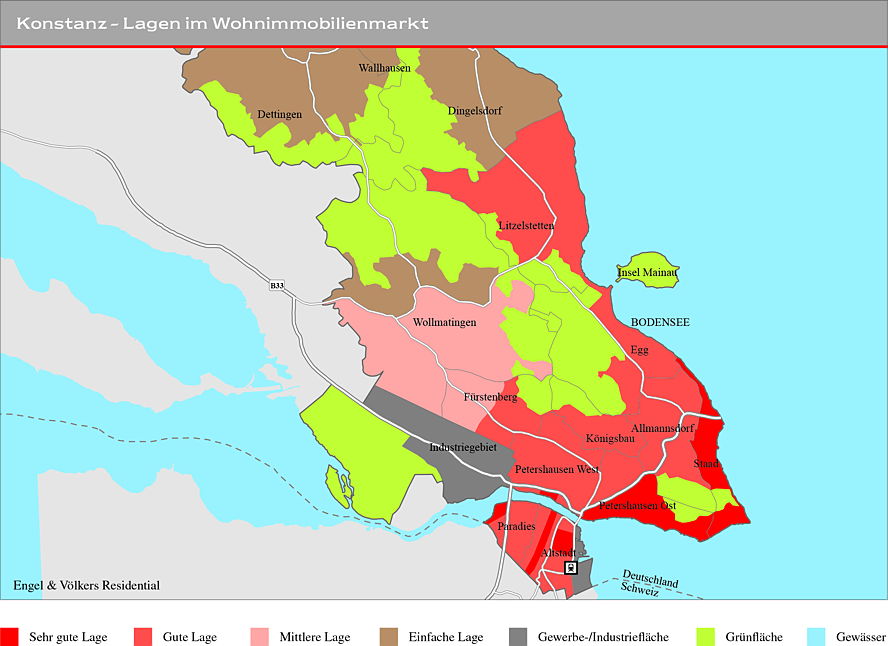Select the Petershausen West label
This screenshot has width=888, height=646.
557,469
